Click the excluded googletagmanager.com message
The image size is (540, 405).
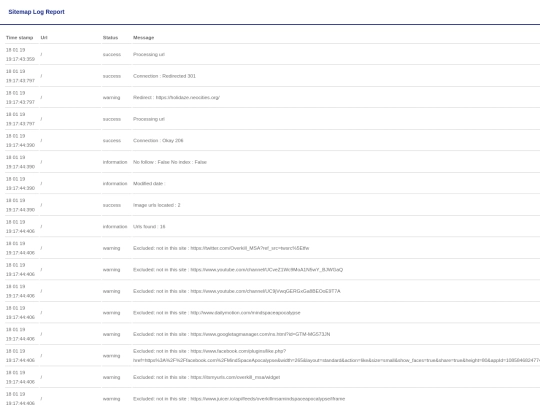coord(231,334)
